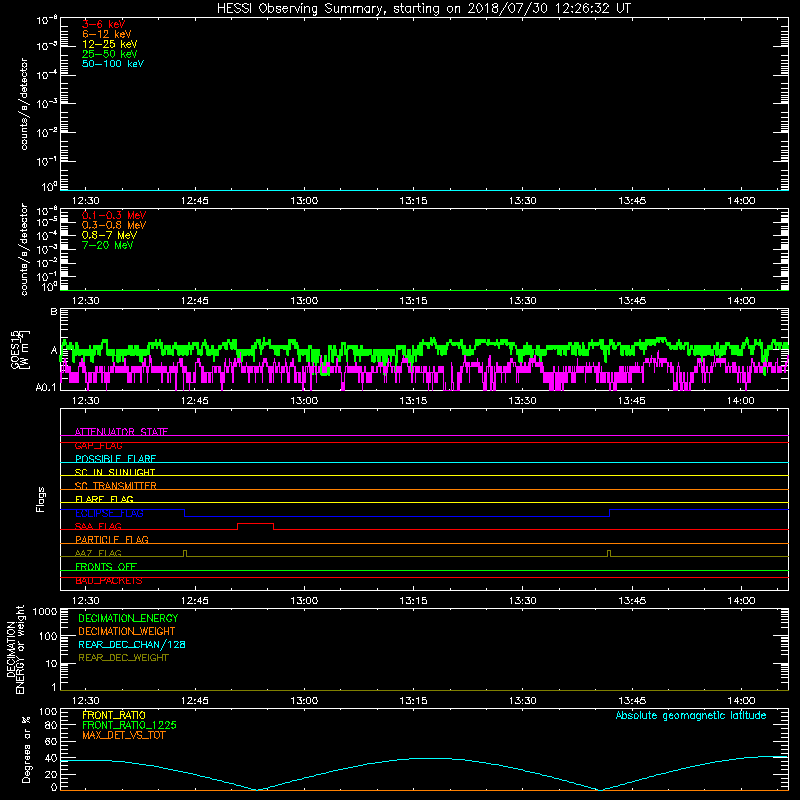Select the BAD_PACKETS flag label

[109, 580]
